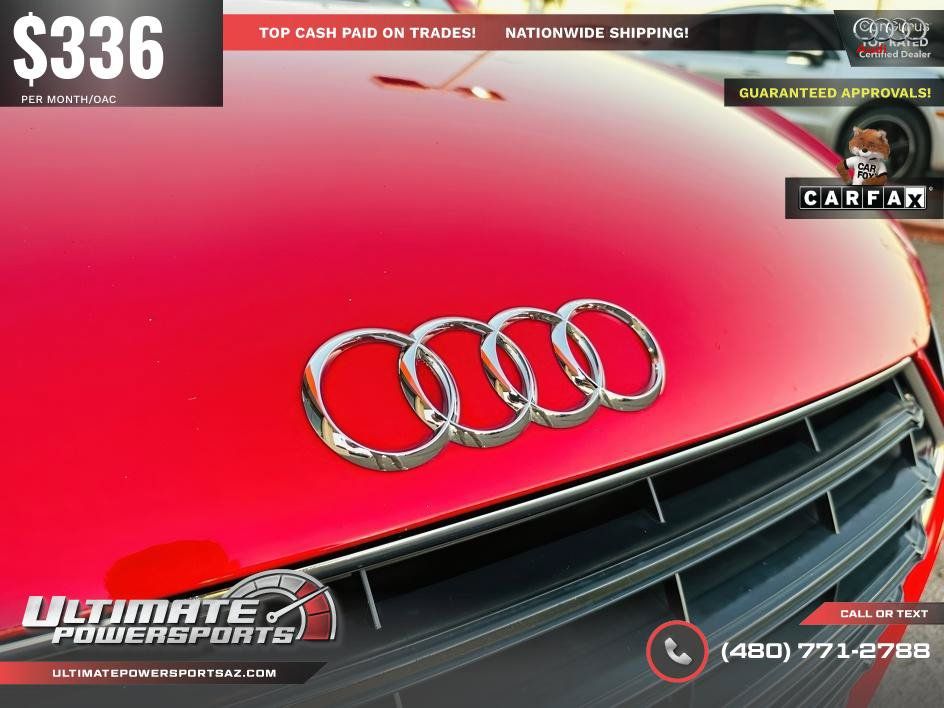The image size is (944, 708).
Task: Click the 'Nationwide Shipping!' text
Action: click(597, 33)
